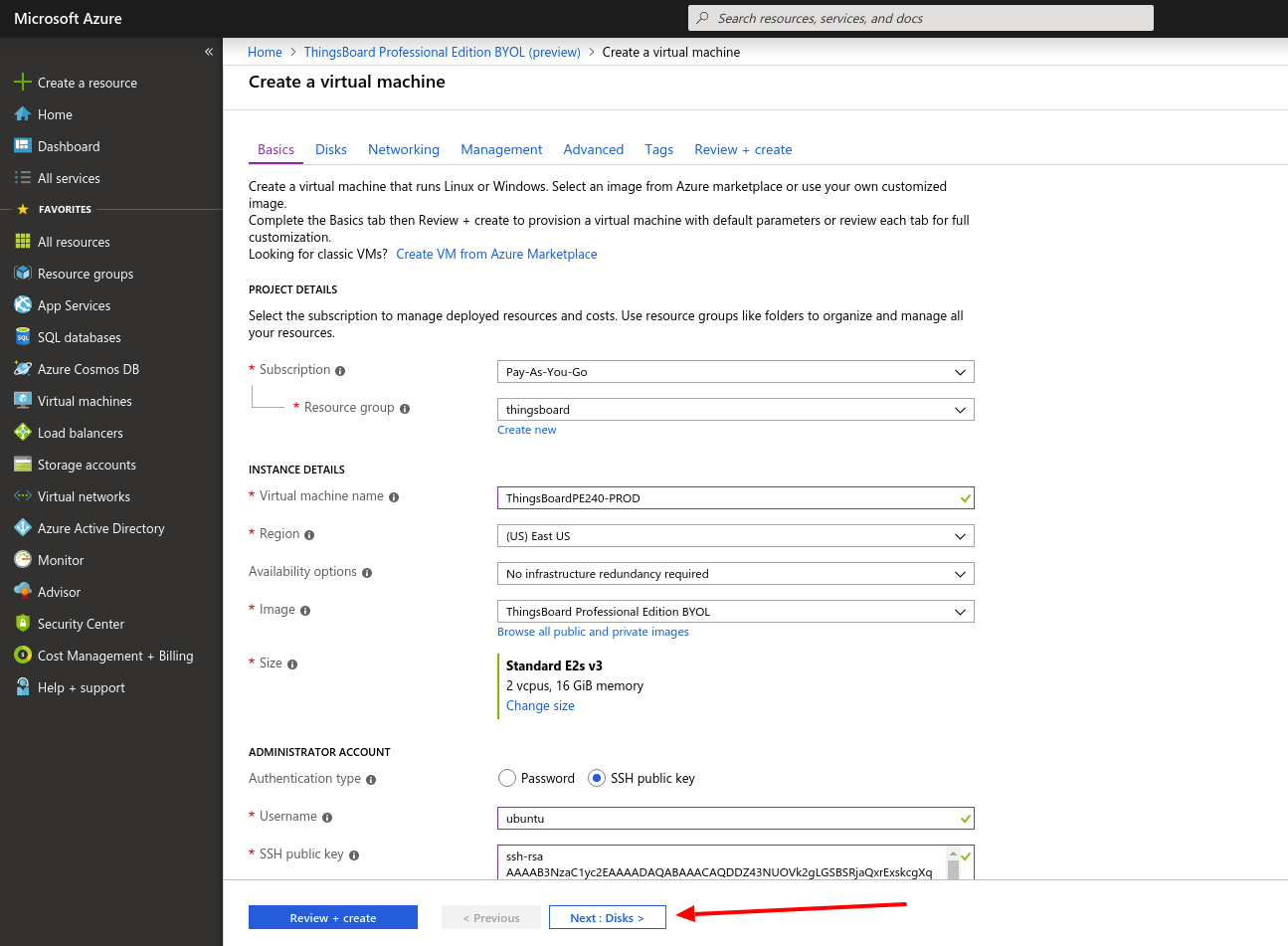Click the Home house icon in sidebar
1288x946 pixels.
(x=22, y=114)
